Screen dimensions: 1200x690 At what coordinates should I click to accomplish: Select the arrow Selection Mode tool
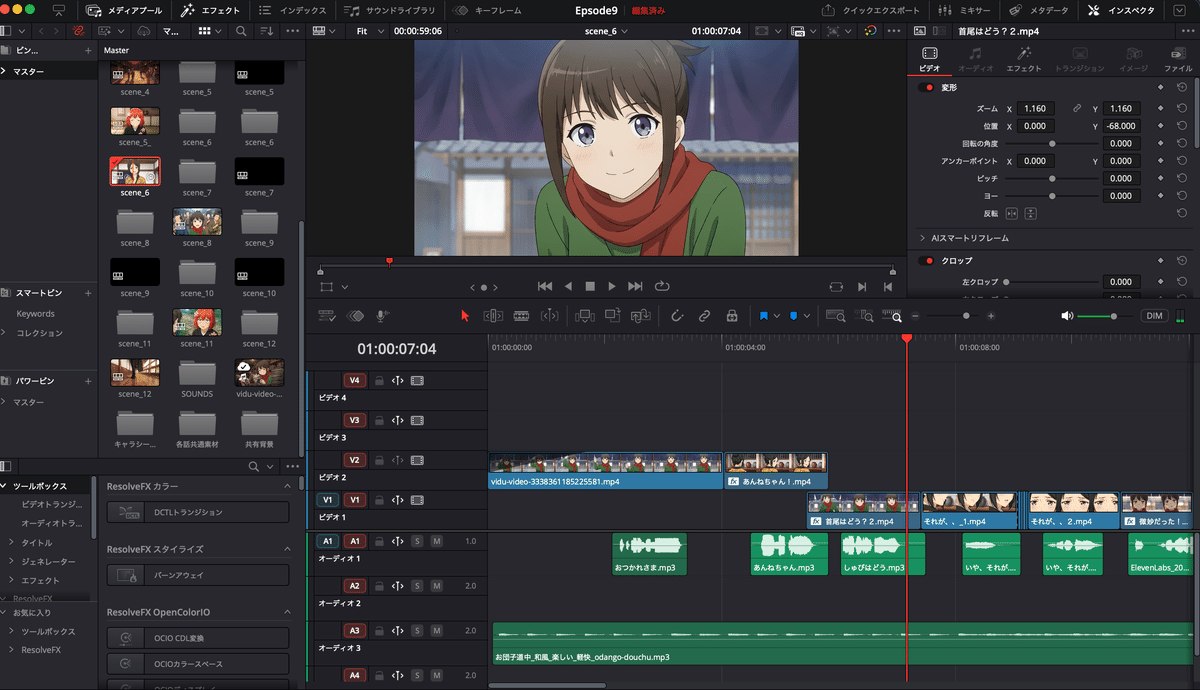(x=464, y=316)
